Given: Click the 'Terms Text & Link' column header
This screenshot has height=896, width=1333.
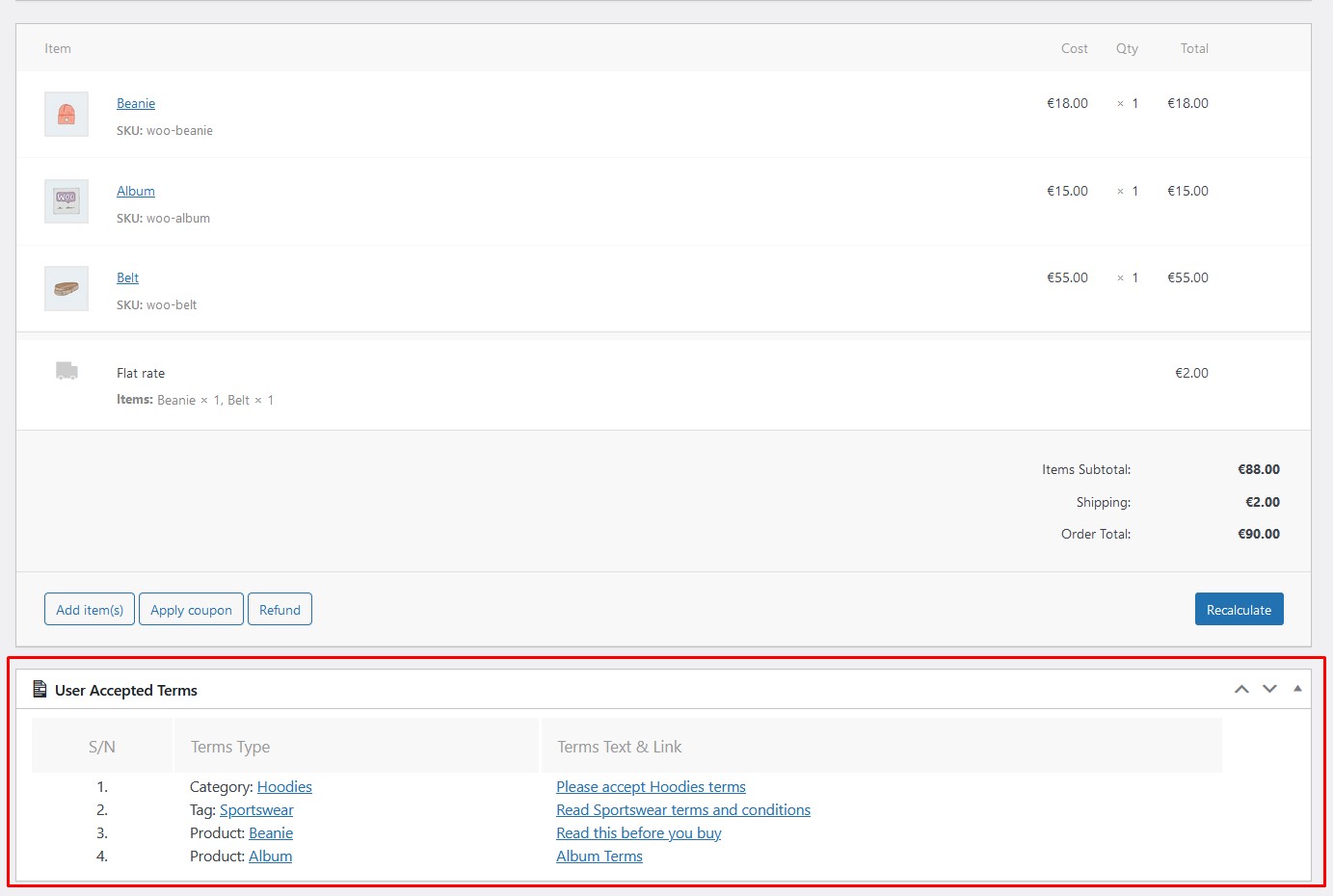Looking at the screenshot, I should 620,747.
